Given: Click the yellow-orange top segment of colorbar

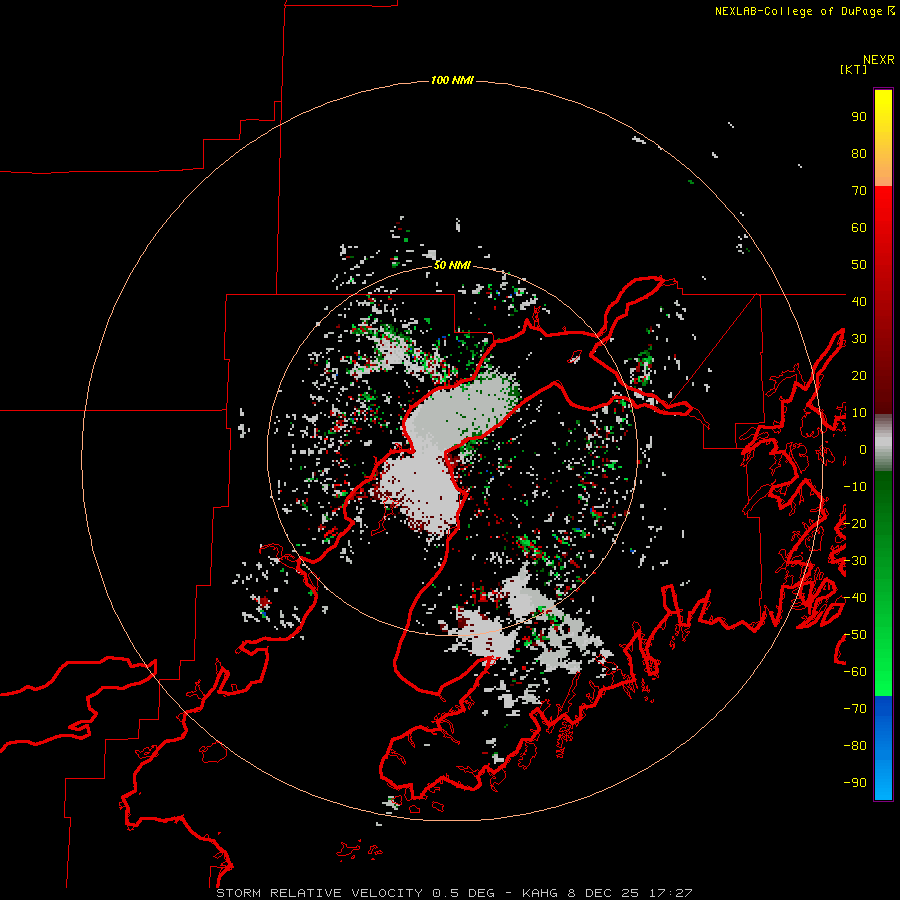Looking at the screenshot, I should coord(883,138).
